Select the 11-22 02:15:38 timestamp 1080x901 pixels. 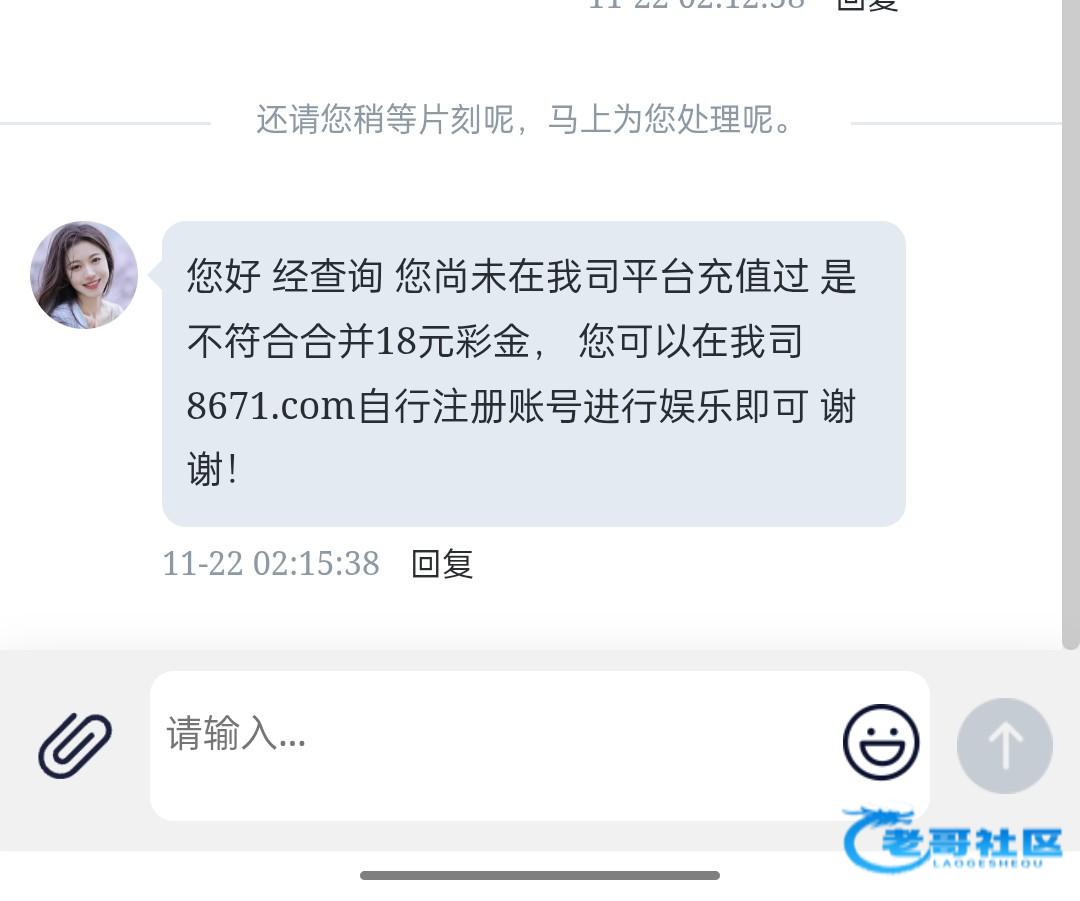tap(271, 564)
